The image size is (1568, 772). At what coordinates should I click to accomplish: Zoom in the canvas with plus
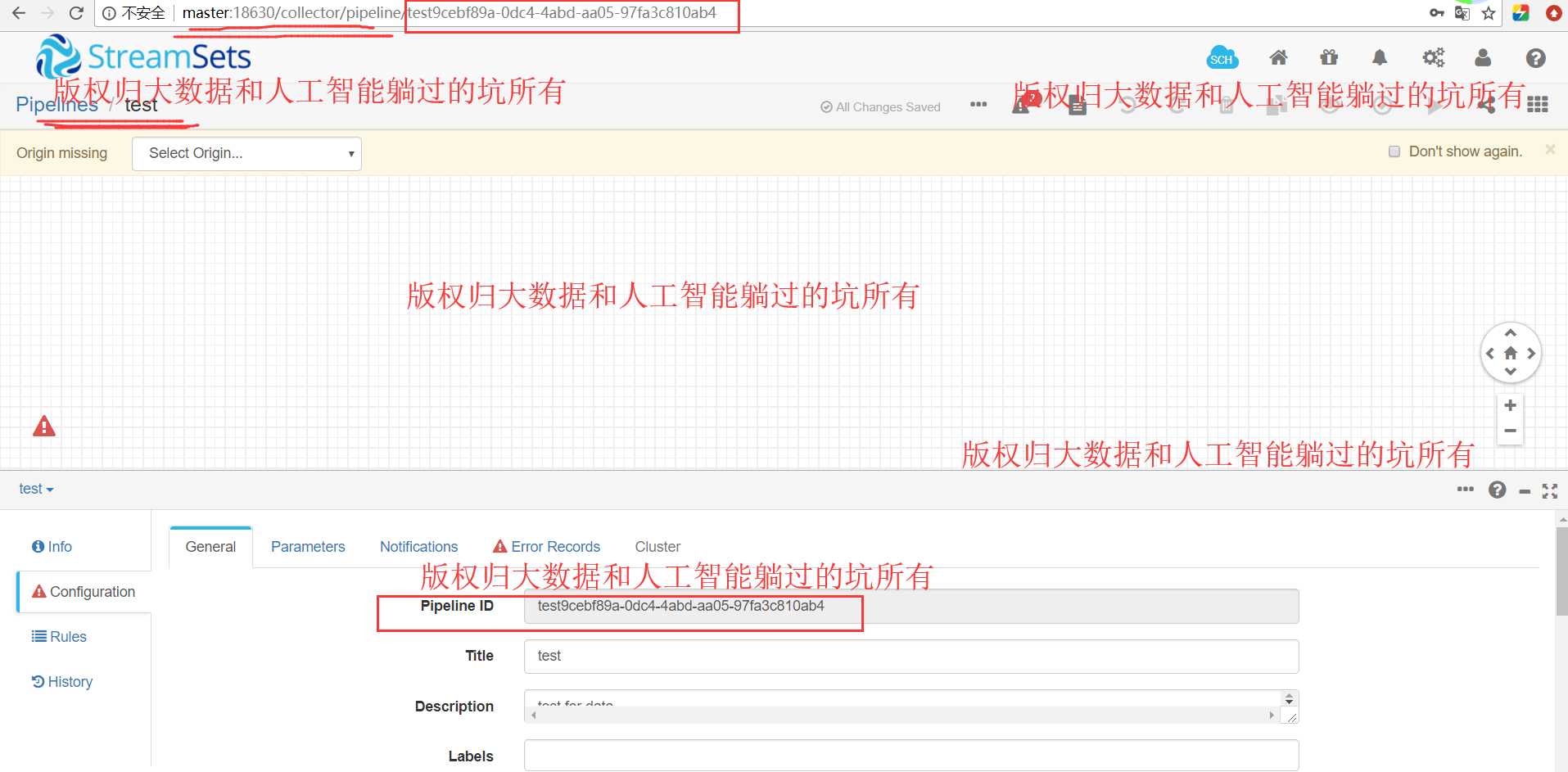coord(1511,405)
